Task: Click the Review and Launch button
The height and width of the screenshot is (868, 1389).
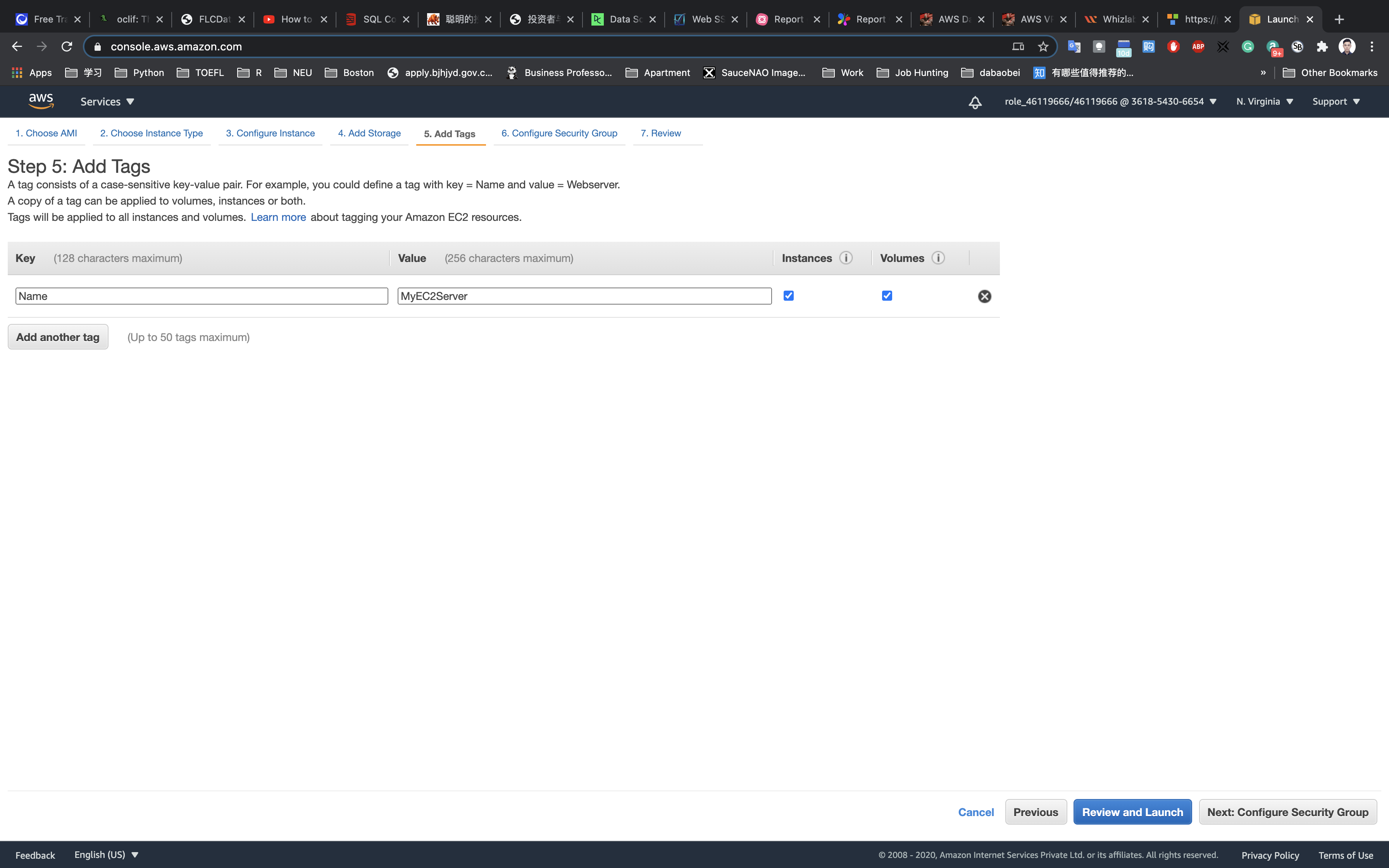Action: [x=1132, y=812]
